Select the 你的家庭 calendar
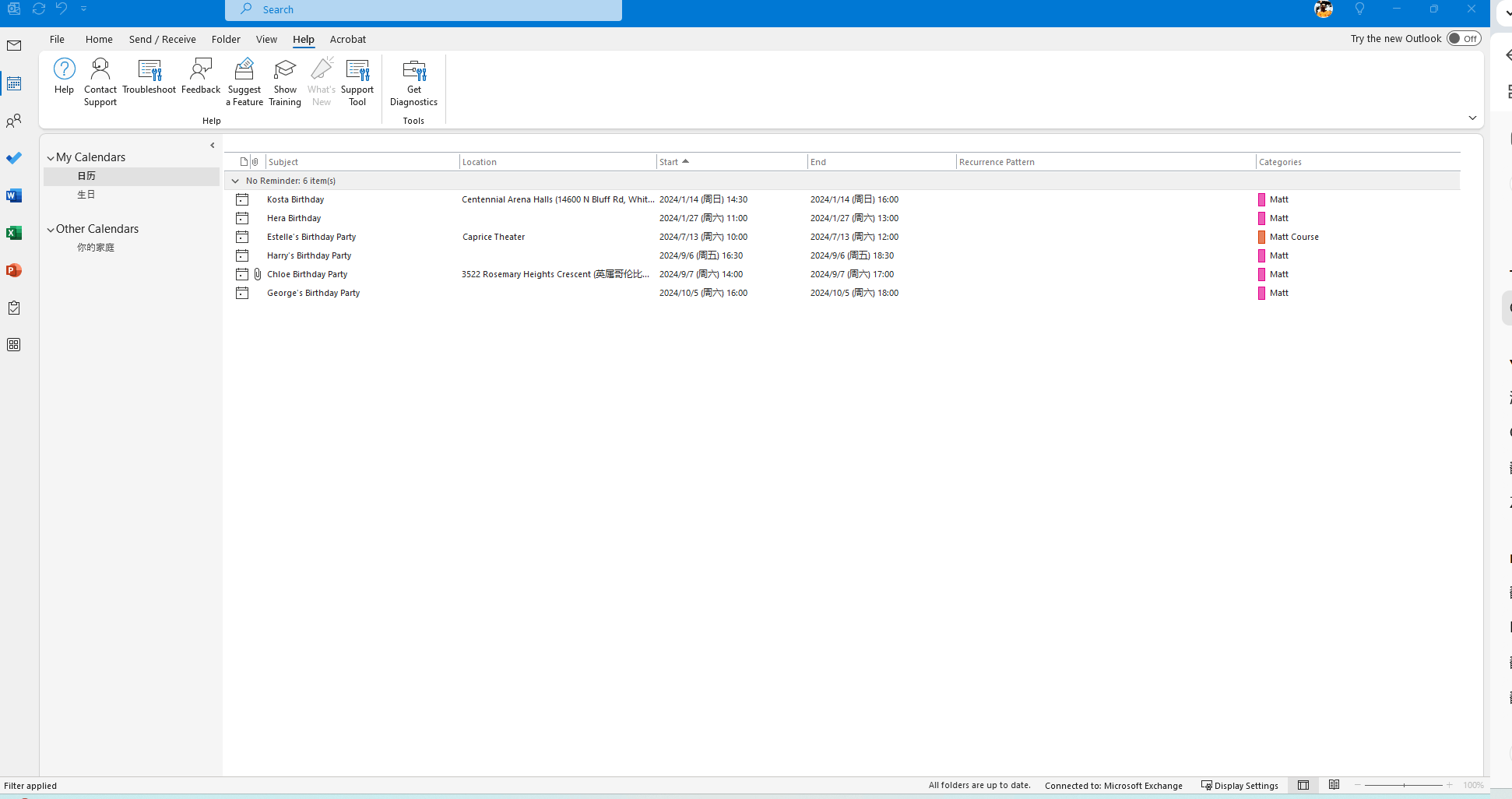 pos(97,247)
